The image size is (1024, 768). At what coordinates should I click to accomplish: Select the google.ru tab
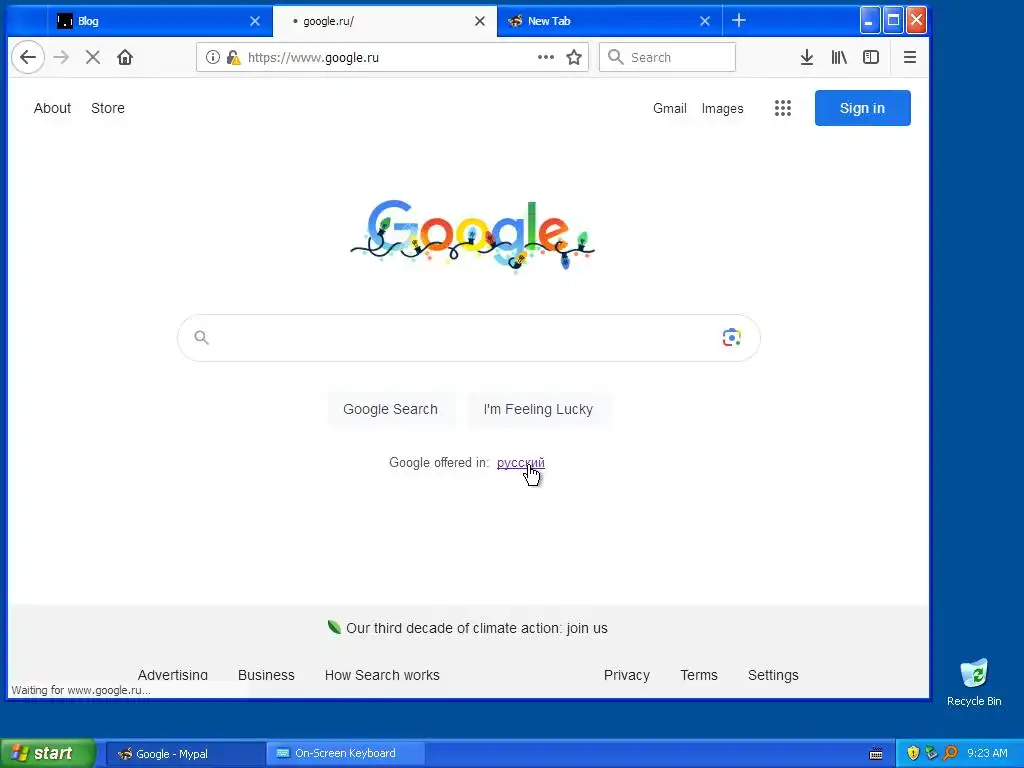[384, 21]
